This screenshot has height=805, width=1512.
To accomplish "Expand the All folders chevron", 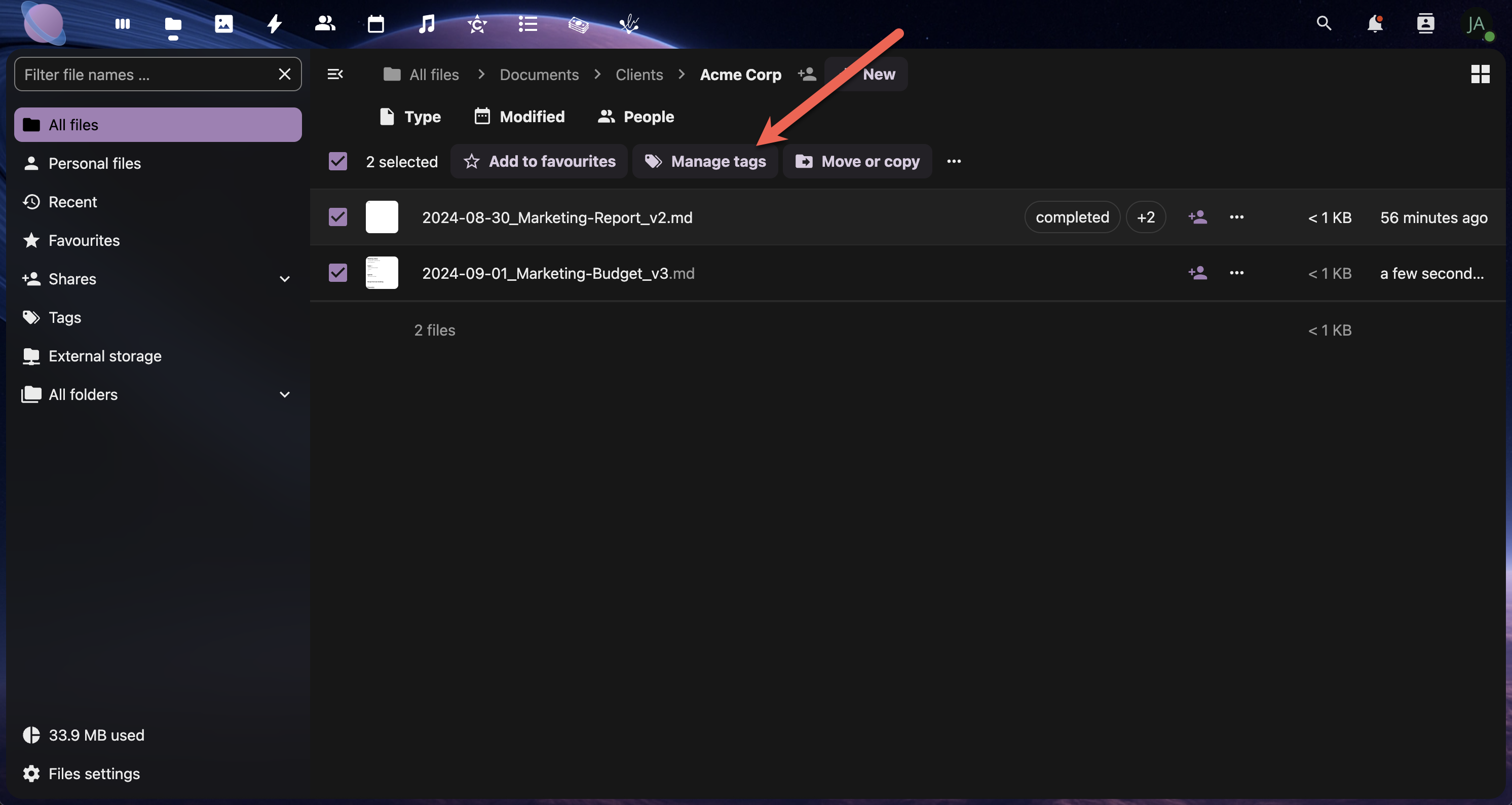I will point(285,394).
